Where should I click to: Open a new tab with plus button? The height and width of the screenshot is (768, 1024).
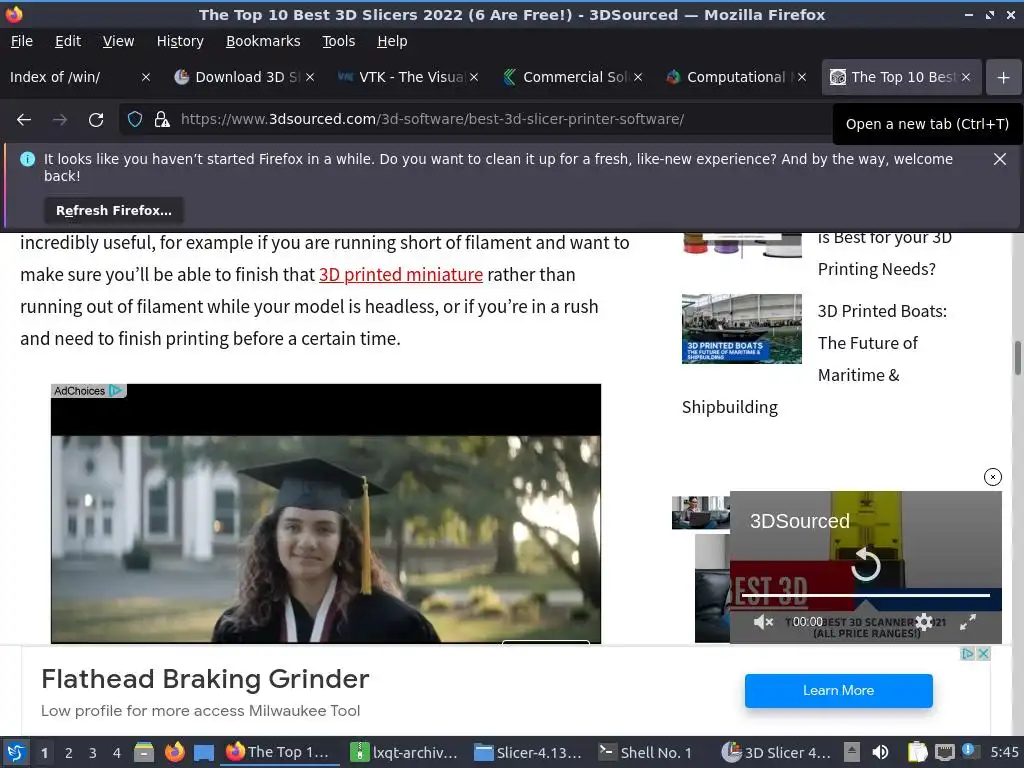click(x=1004, y=77)
